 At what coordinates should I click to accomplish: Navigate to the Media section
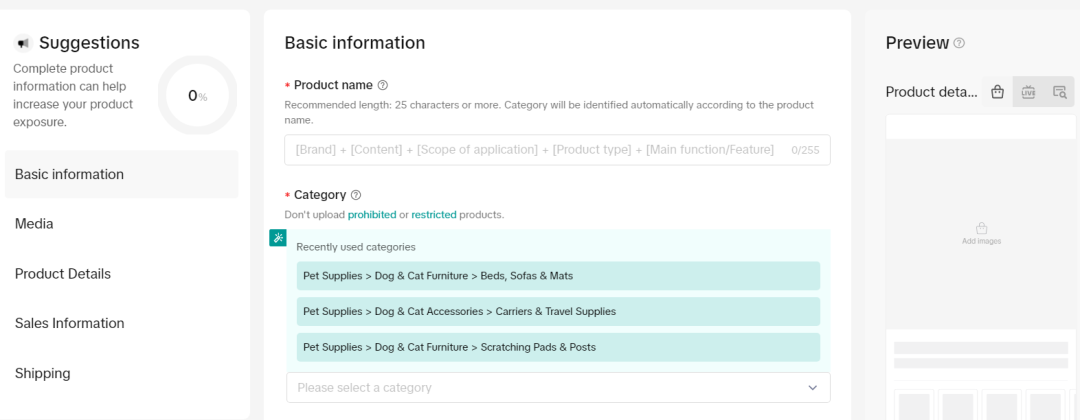point(34,224)
